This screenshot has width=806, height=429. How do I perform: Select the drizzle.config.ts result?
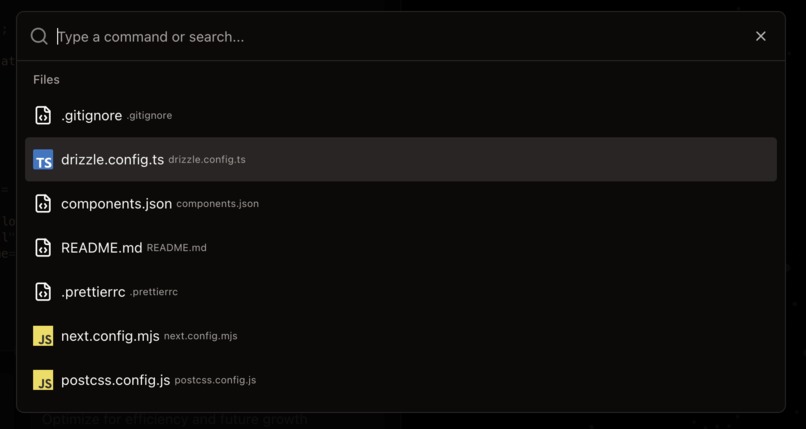401,159
